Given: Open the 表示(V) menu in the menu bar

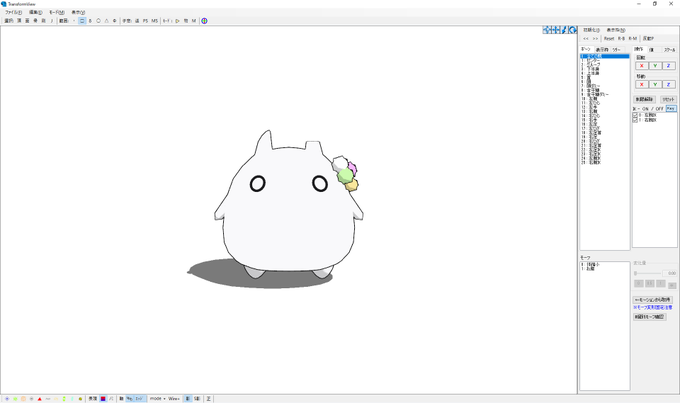Looking at the screenshot, I should (x=78, y=13).
